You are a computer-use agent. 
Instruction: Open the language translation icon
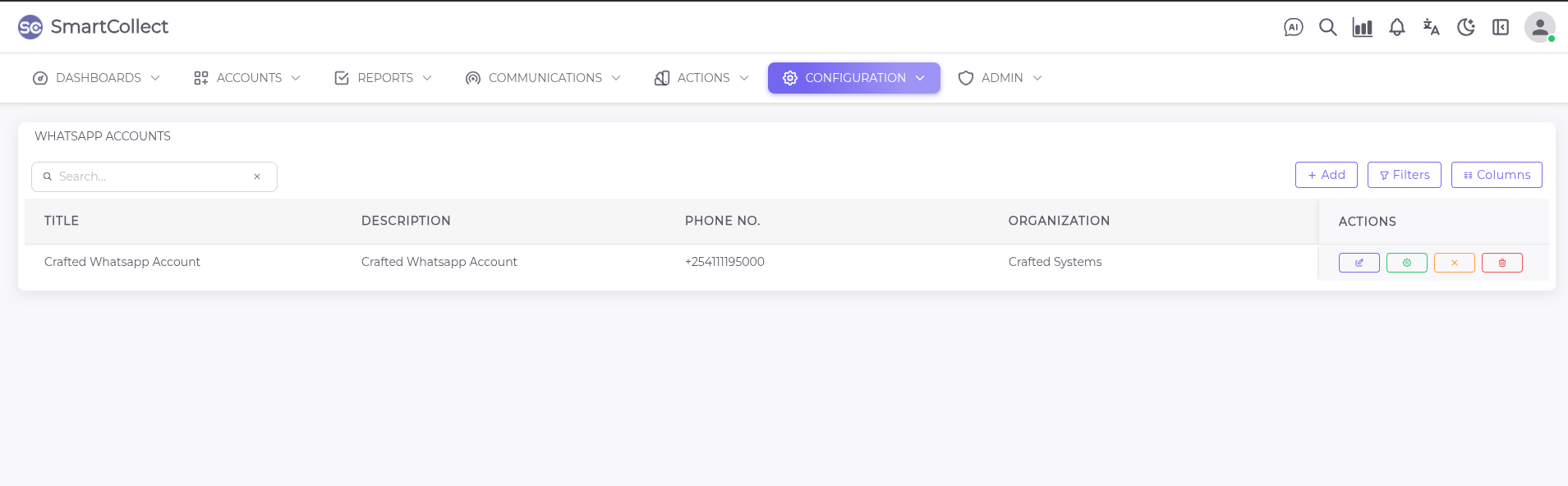(1431, 27)
